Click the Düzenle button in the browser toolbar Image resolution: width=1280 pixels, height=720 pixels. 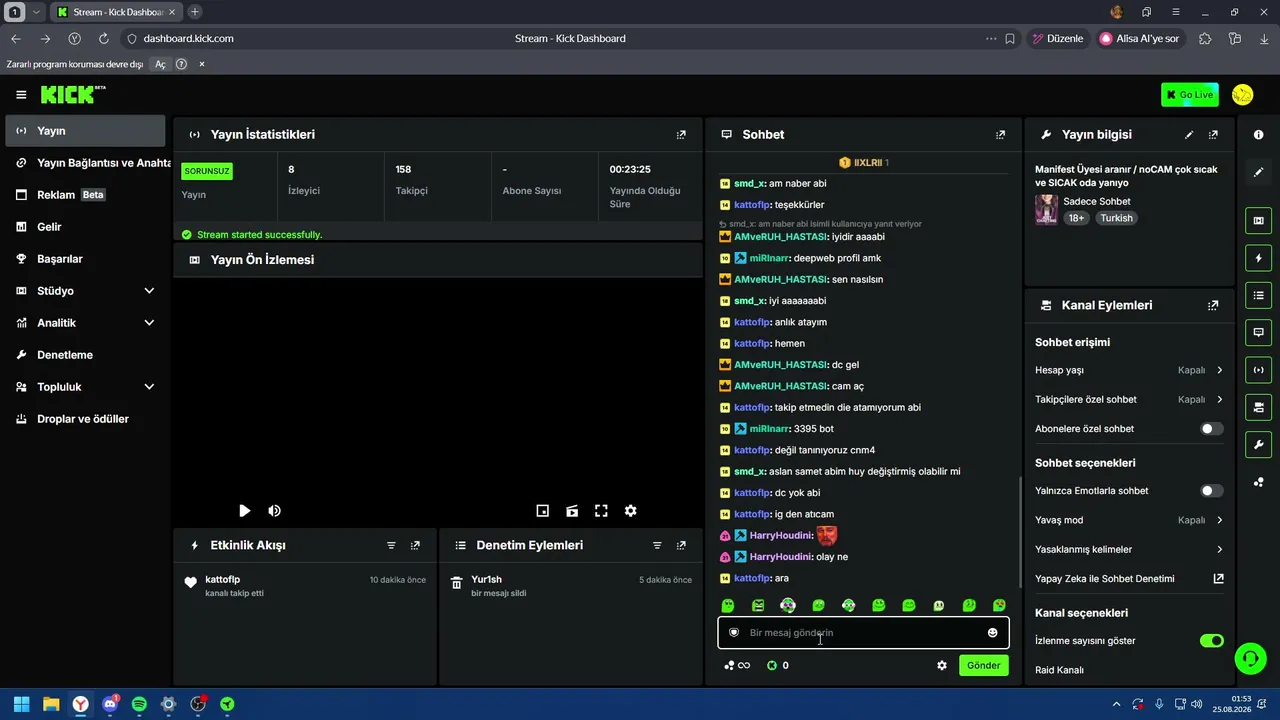pyautogui.click(x=1056, y=39)
